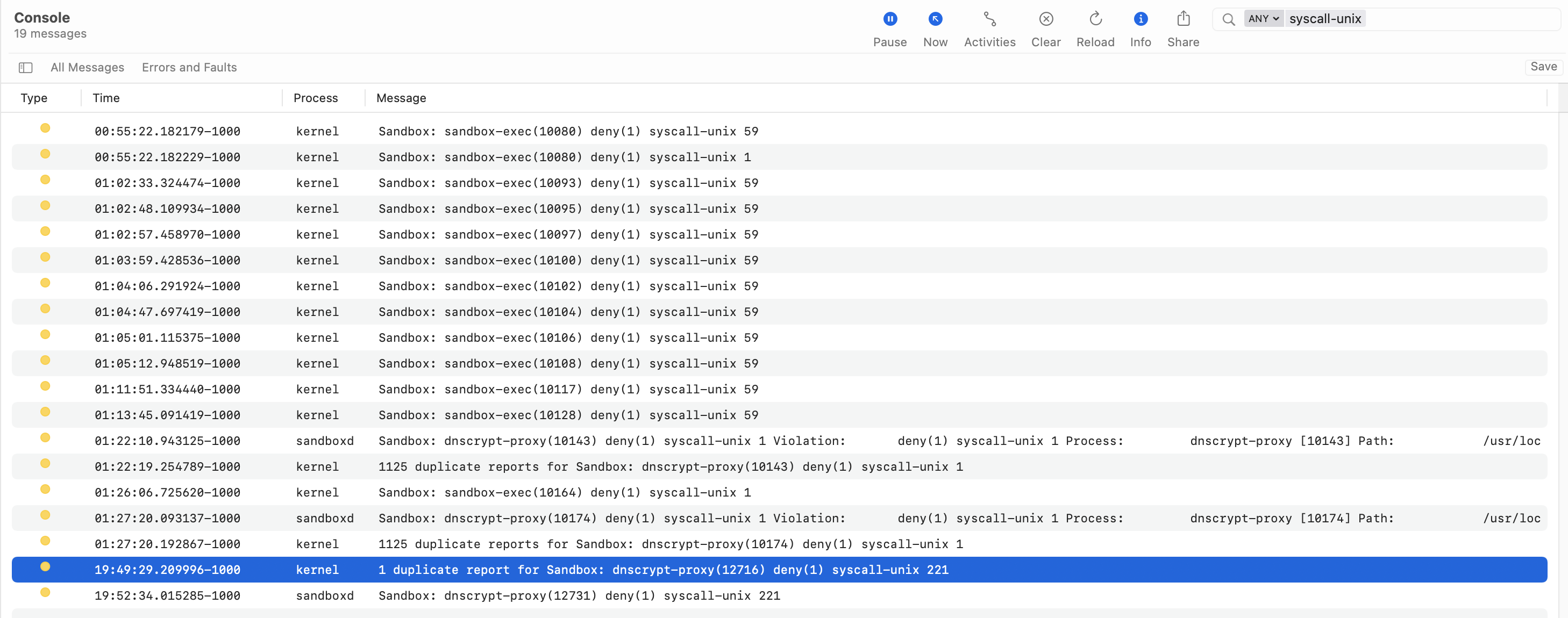Click the search magnifier icon
The image size is (1568, 618).
click(1228, 19)
